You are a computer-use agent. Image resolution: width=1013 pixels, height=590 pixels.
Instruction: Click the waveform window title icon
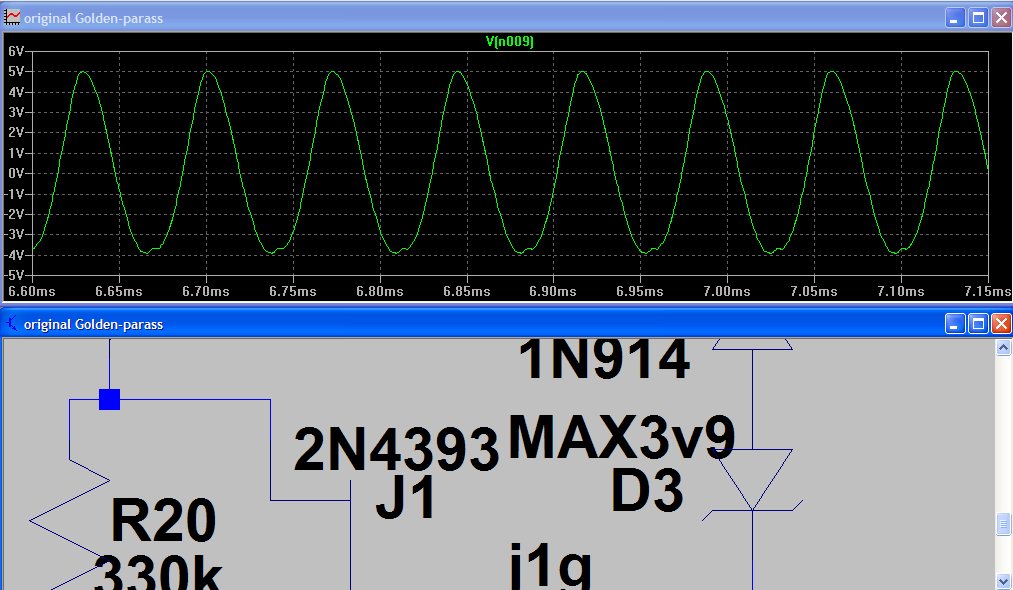tap(12, 17)
